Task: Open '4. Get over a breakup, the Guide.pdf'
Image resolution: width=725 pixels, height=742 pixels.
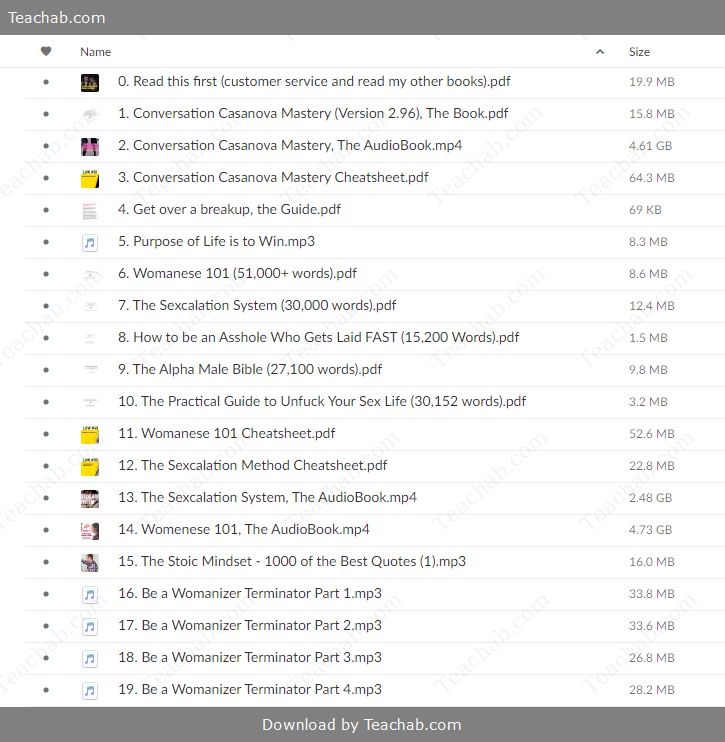Action: point(230,210)
